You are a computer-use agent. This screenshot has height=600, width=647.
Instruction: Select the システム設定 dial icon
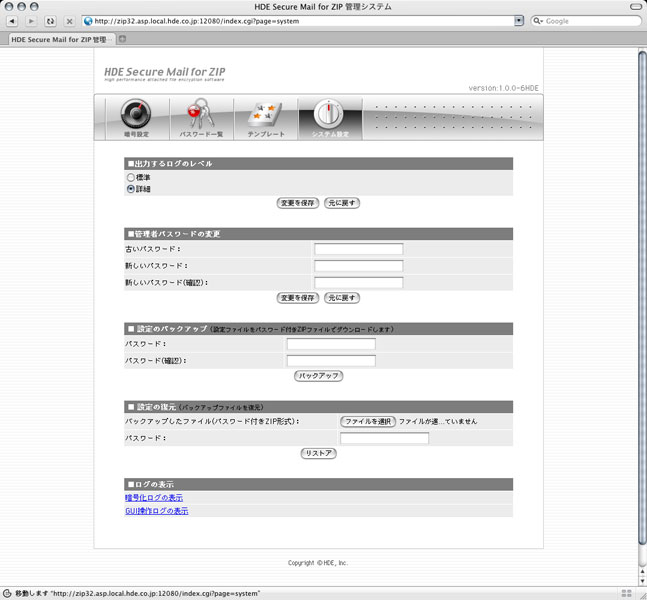coord(330,118)
